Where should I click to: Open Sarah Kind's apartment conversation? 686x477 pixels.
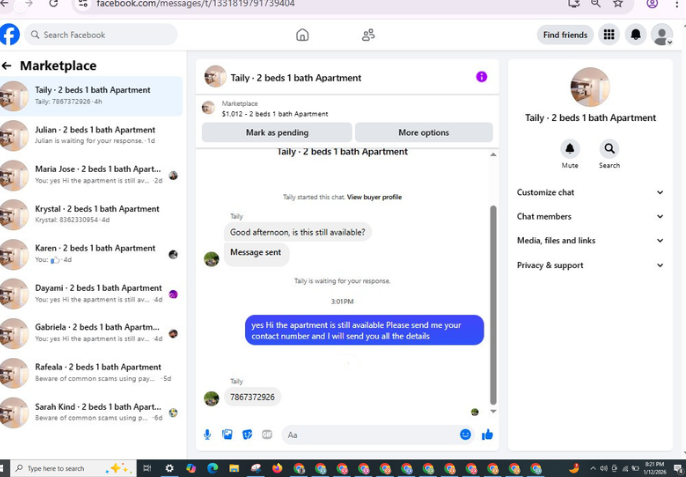tap(91, 412)
